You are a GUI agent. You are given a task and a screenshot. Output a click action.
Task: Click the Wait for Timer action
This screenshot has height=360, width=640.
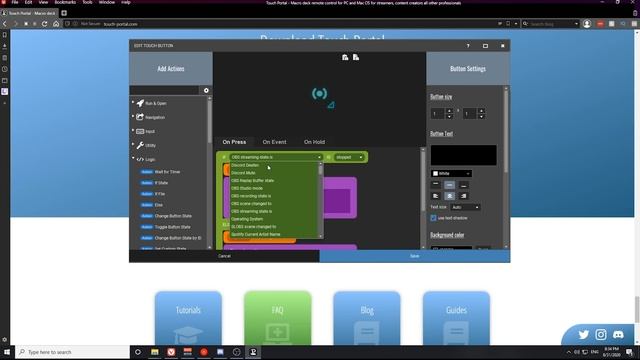tap(167, 172)
